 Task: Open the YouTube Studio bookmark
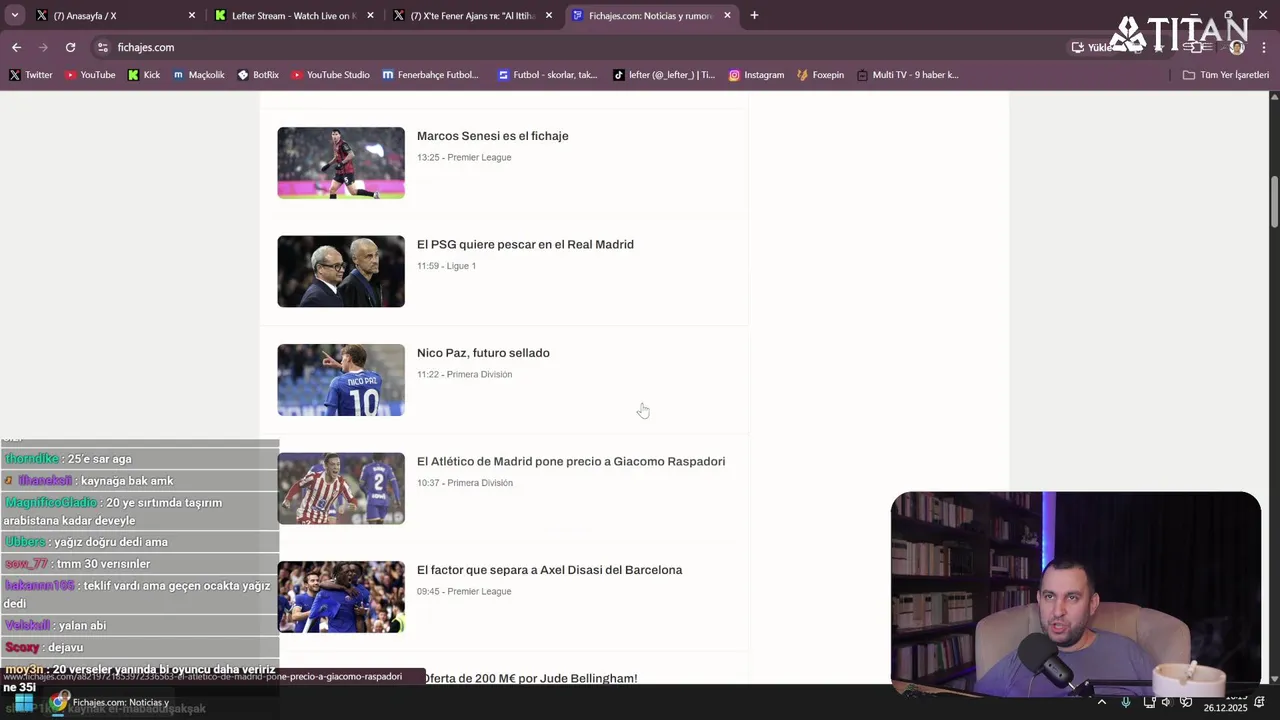pyautogui.click(x=330, y=75)
